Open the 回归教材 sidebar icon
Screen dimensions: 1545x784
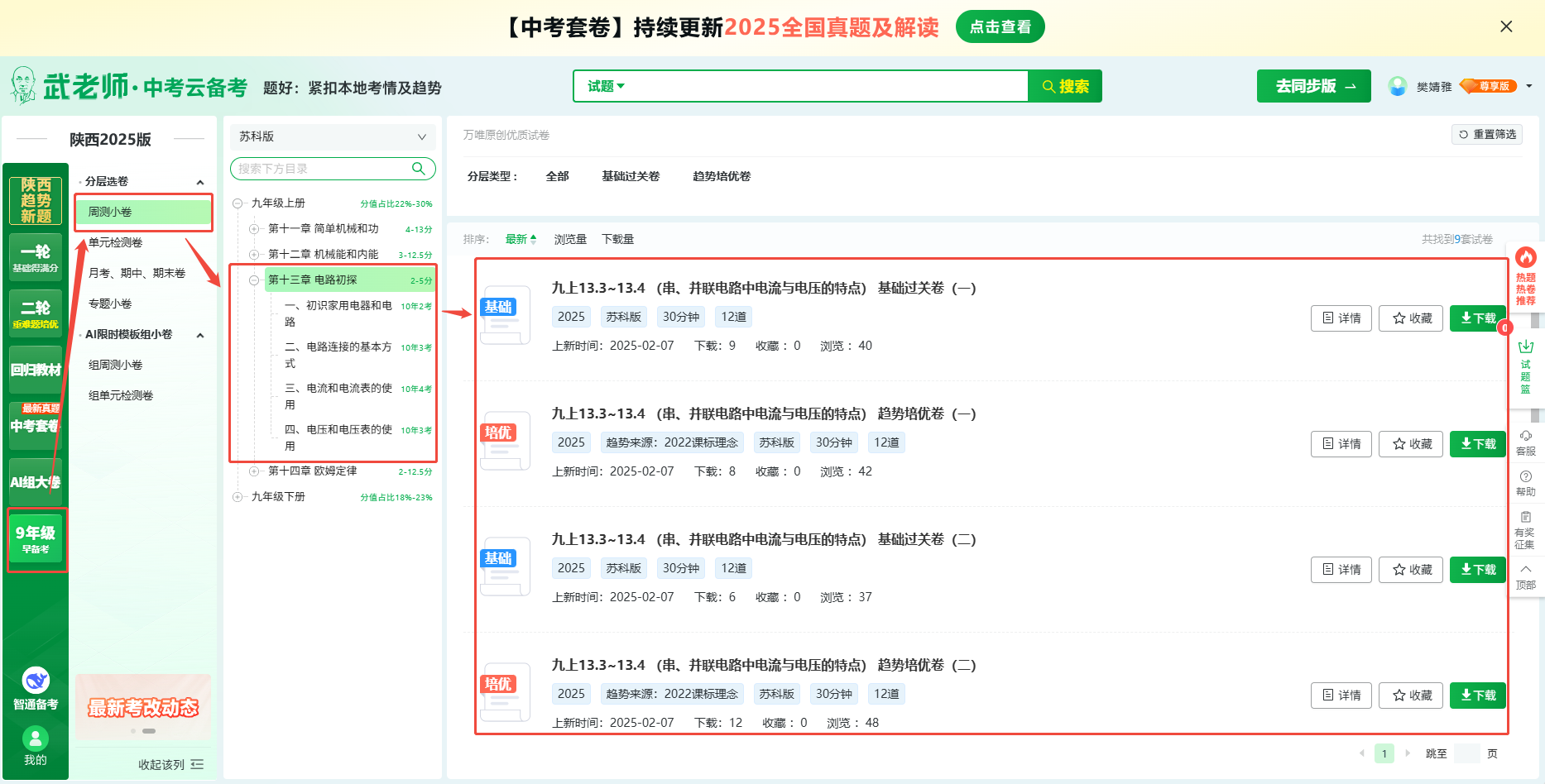click(x=36, y=369)
